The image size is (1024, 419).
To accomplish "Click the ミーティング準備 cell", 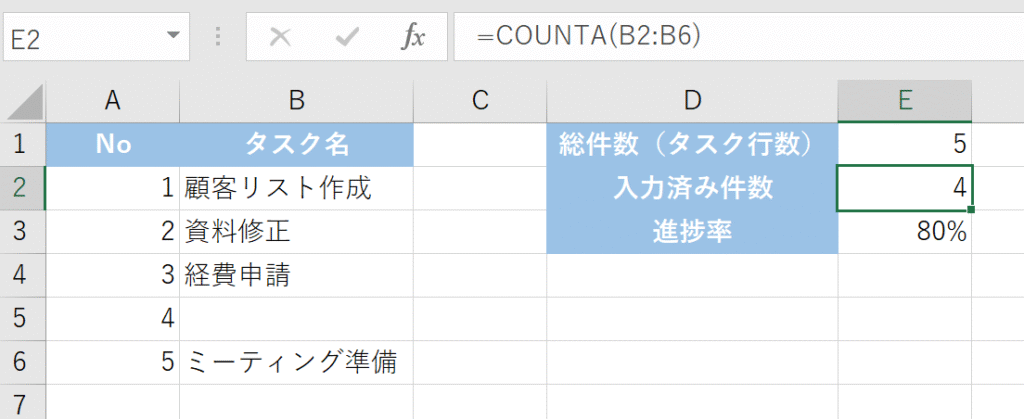I will coord(296,362).
